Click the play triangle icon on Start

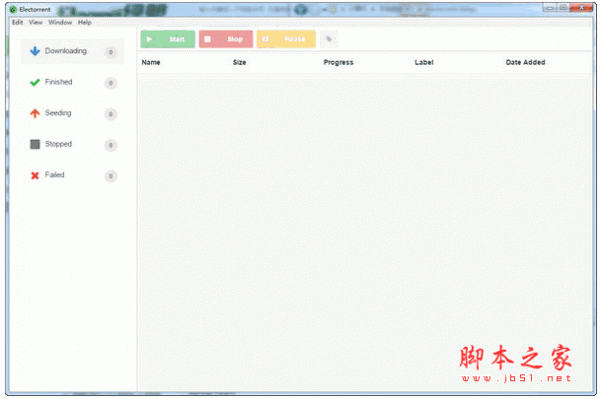click(x=149, y=39)
